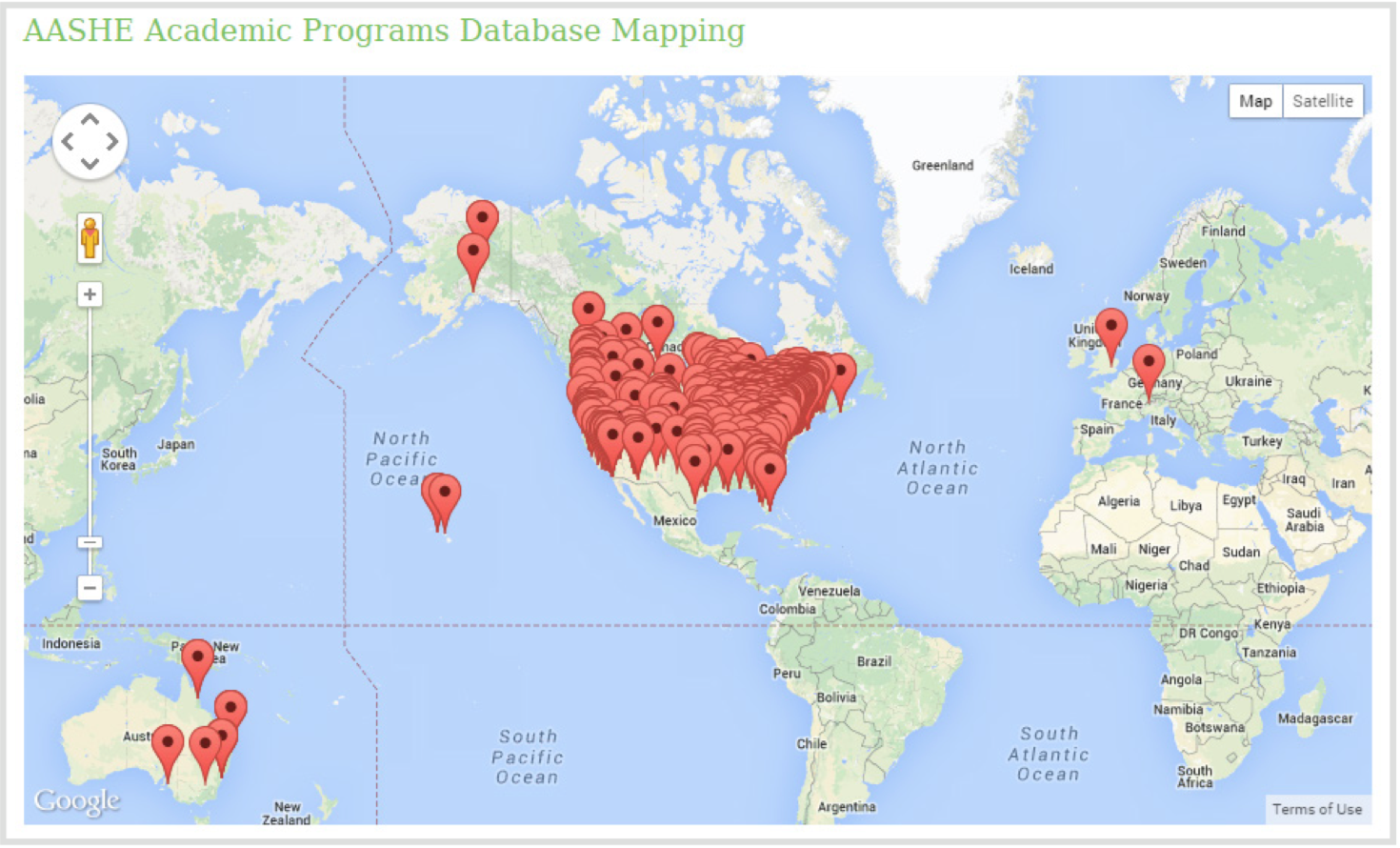This screenshot has width=1400, height=848.
Task: Click the South Pacific Ocean label
Action: (528, 757)
